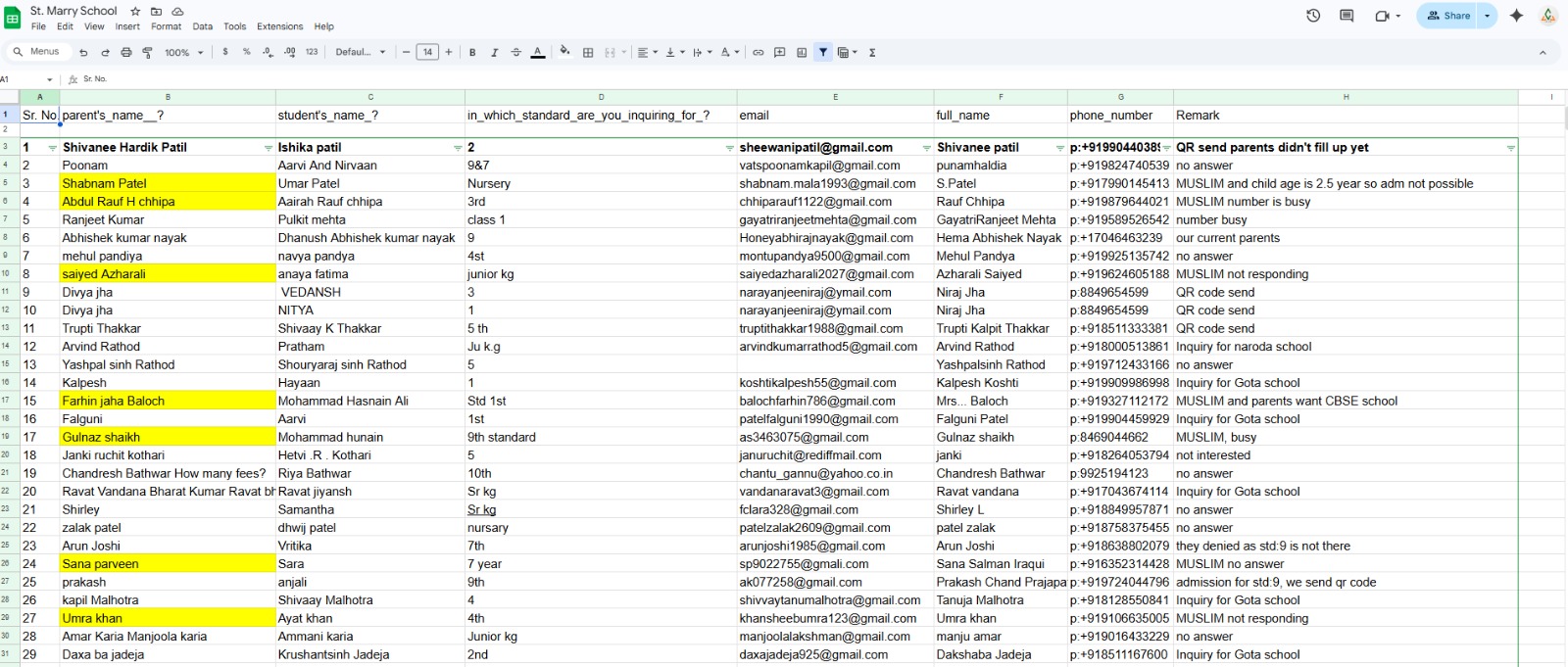Open filter dropdown on email column

(926, 148)
